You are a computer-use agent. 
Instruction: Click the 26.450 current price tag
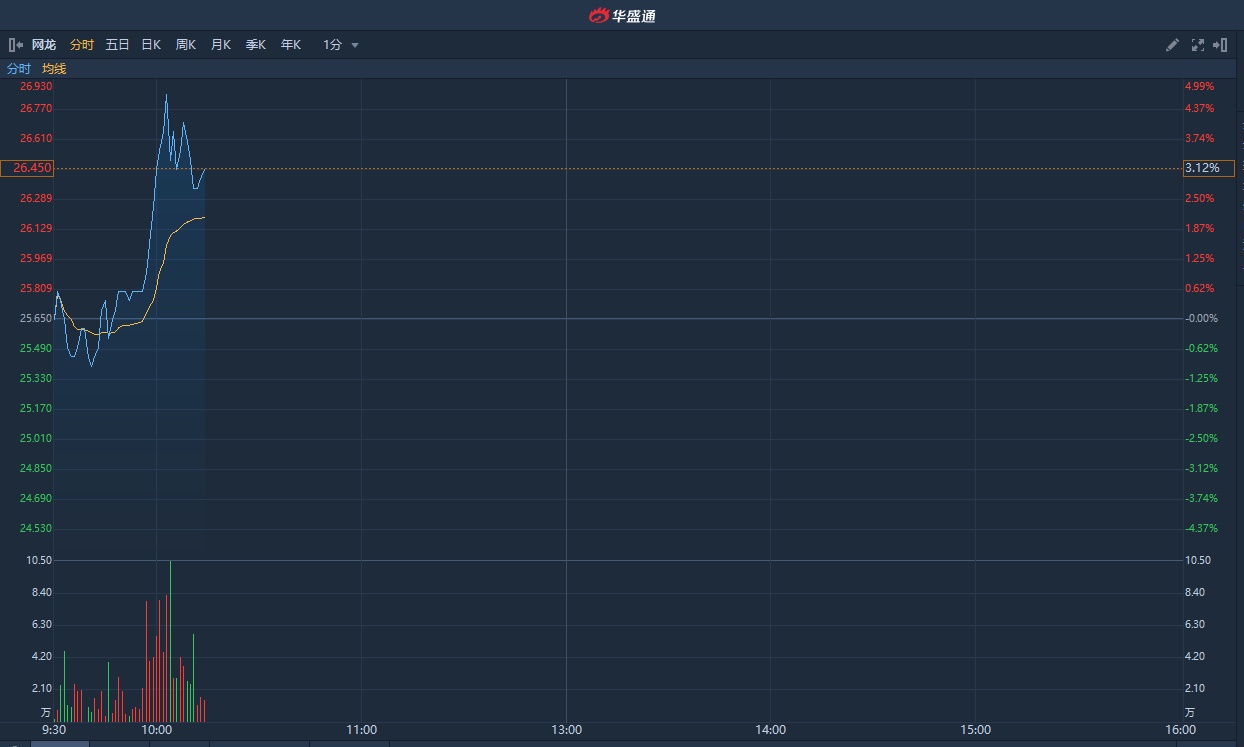pos(27,168)
